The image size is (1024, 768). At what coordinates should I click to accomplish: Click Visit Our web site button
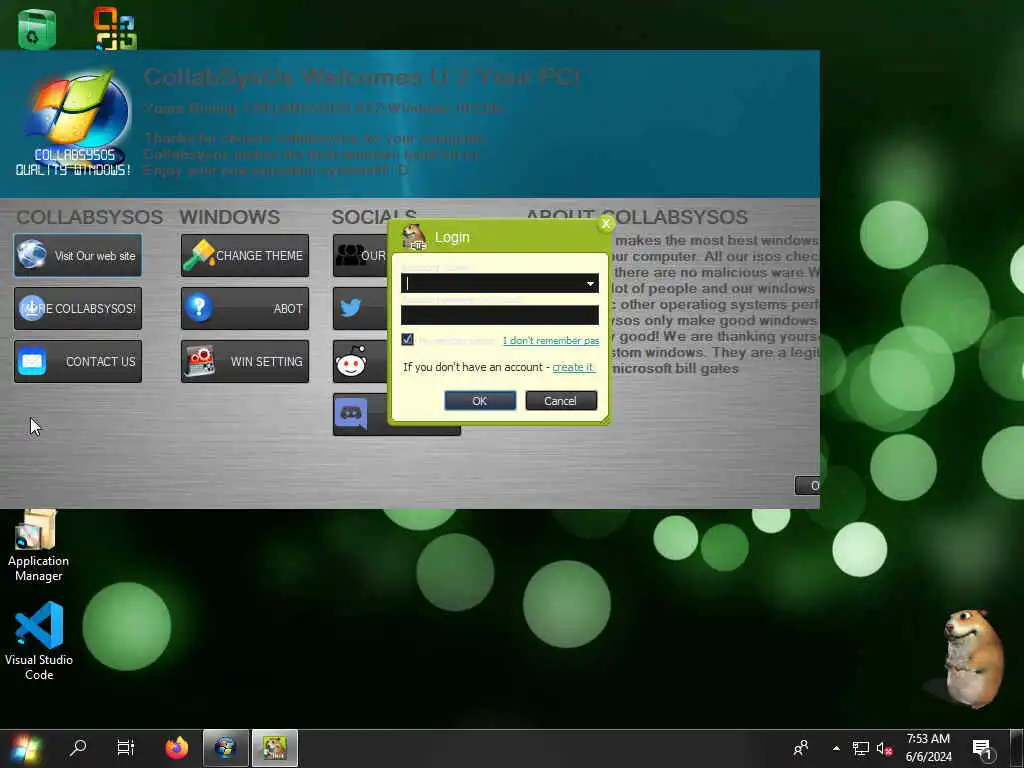(78, 255)
